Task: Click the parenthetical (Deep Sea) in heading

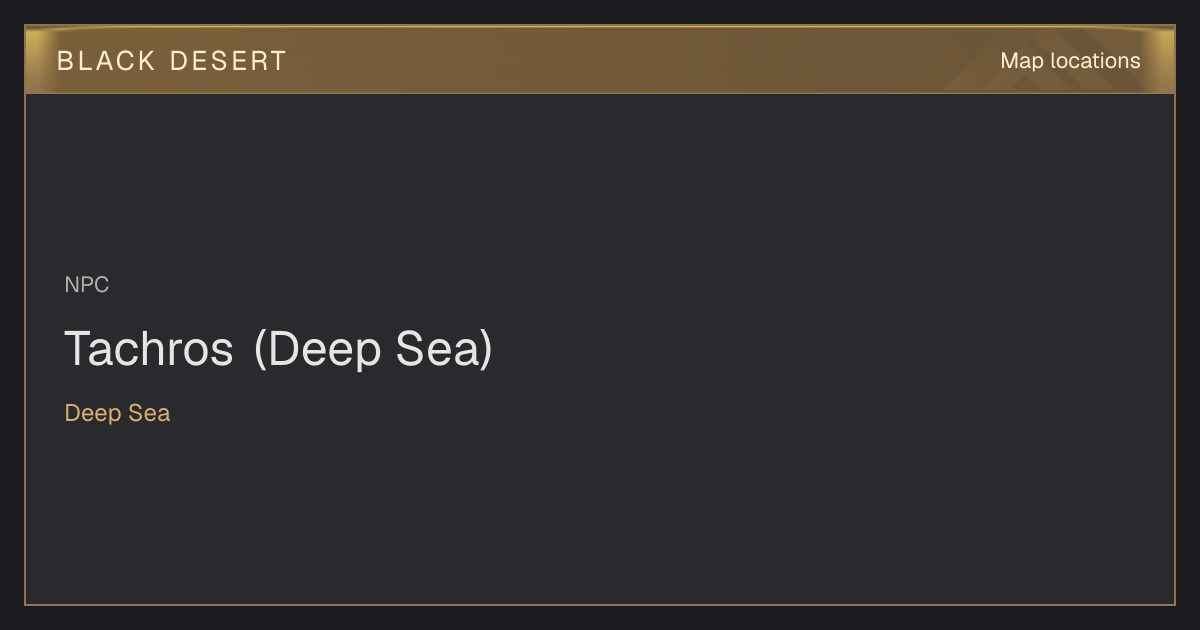Action: tap(374, 349)
